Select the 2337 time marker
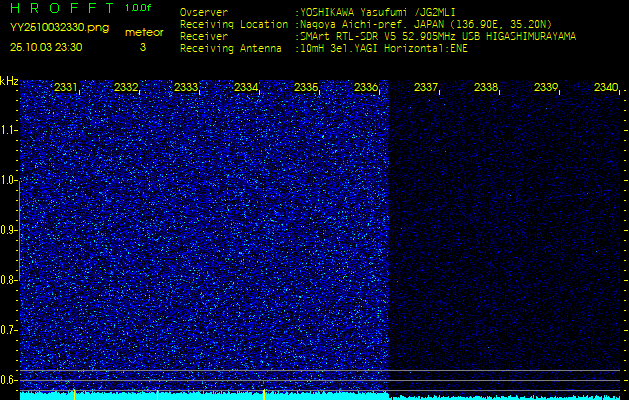Viewport: 629px width, 400px height. coord(426,87)
